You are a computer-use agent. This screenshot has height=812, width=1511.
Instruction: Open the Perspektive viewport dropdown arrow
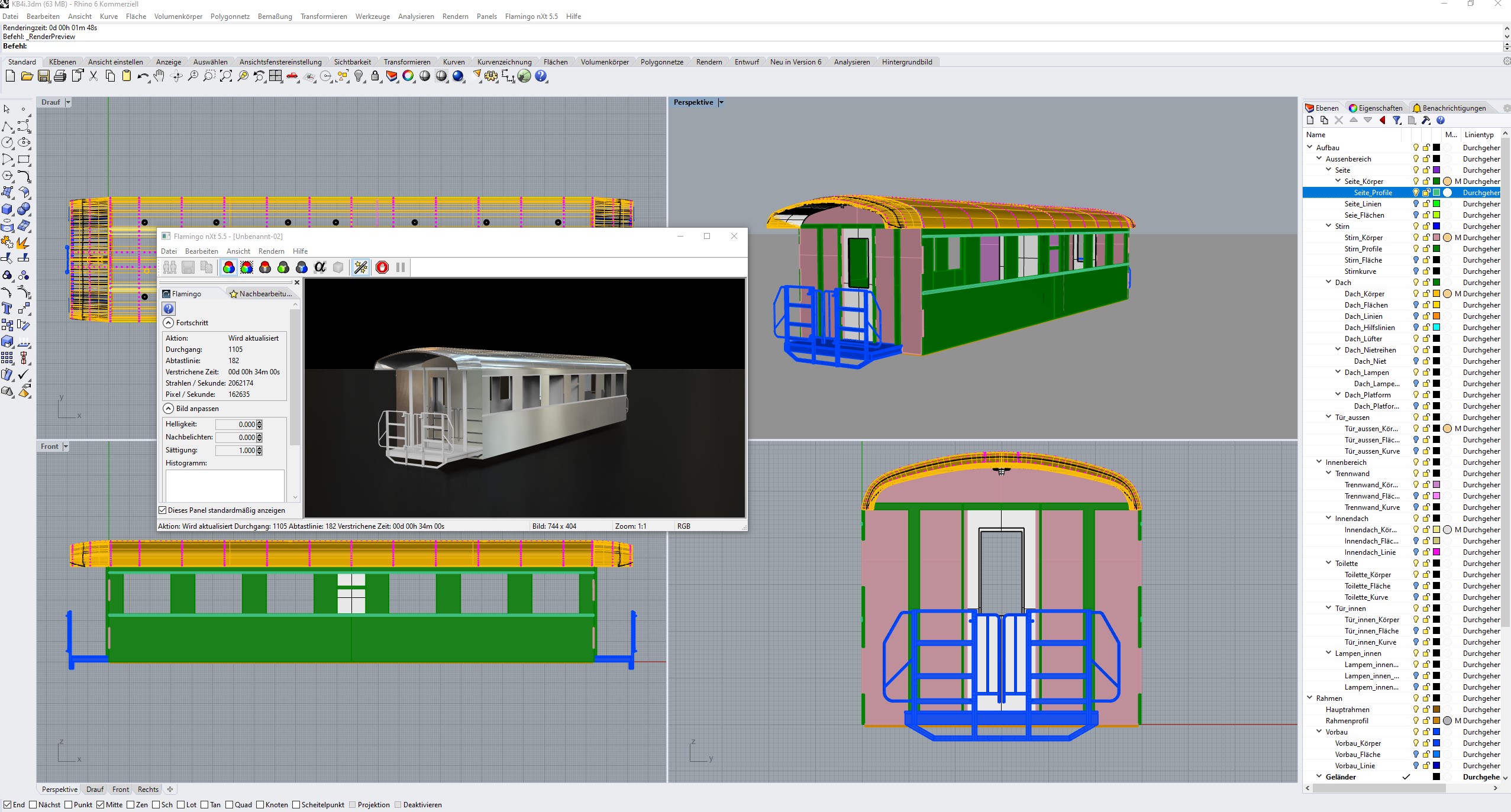tap(721, 102)
